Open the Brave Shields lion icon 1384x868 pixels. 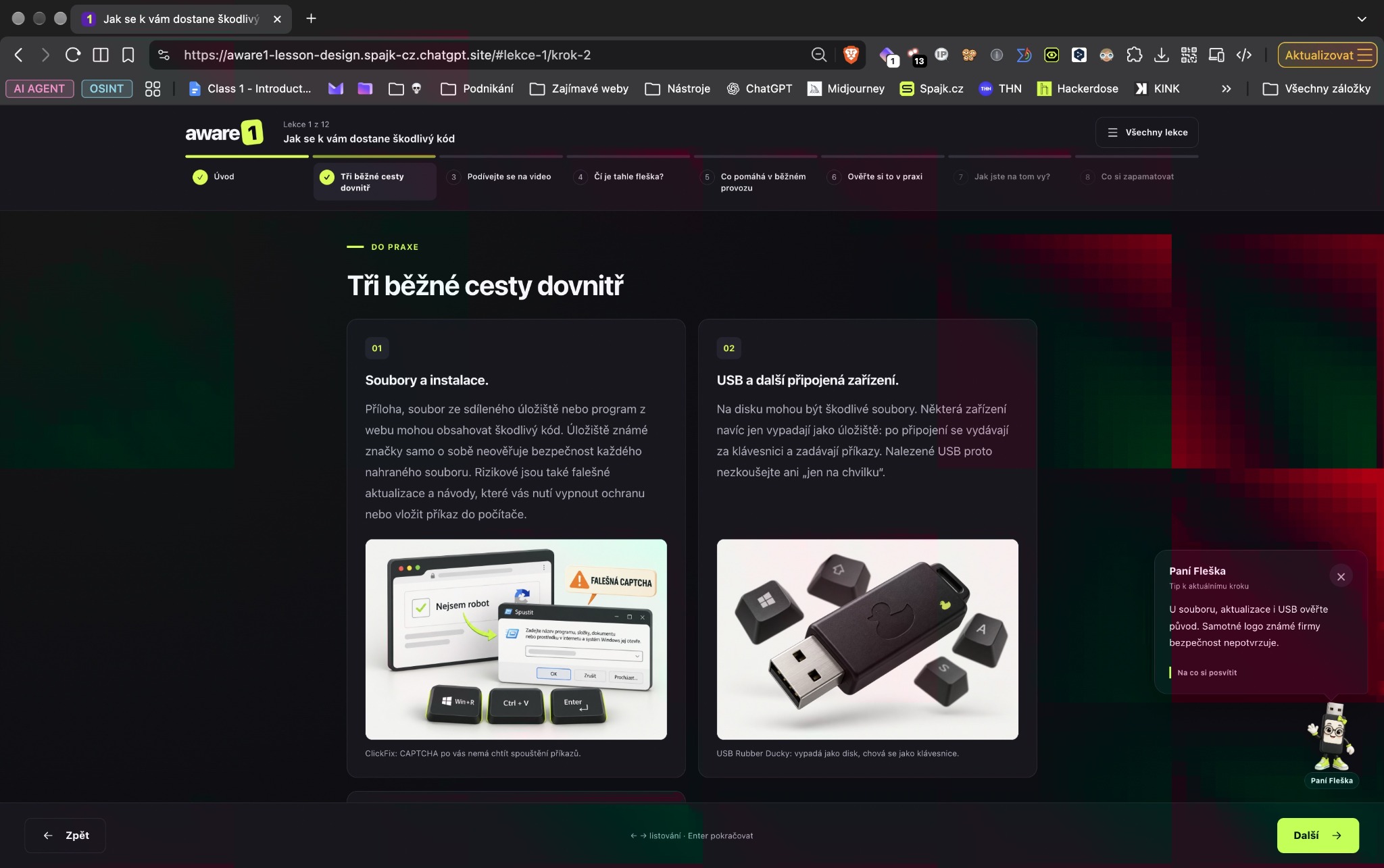click(x=851, y=55)
